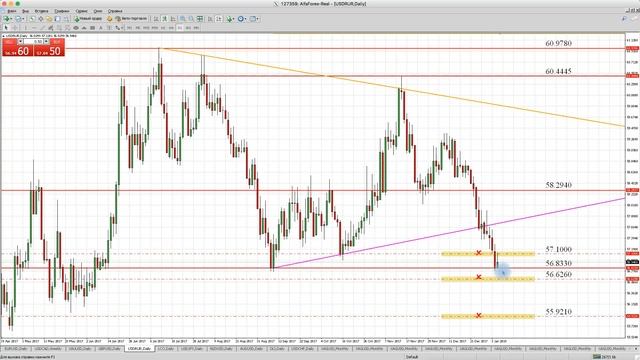Increase trade volume with the up arrow
The width and height of the screenshot is (640, 360).
(46, 41)
